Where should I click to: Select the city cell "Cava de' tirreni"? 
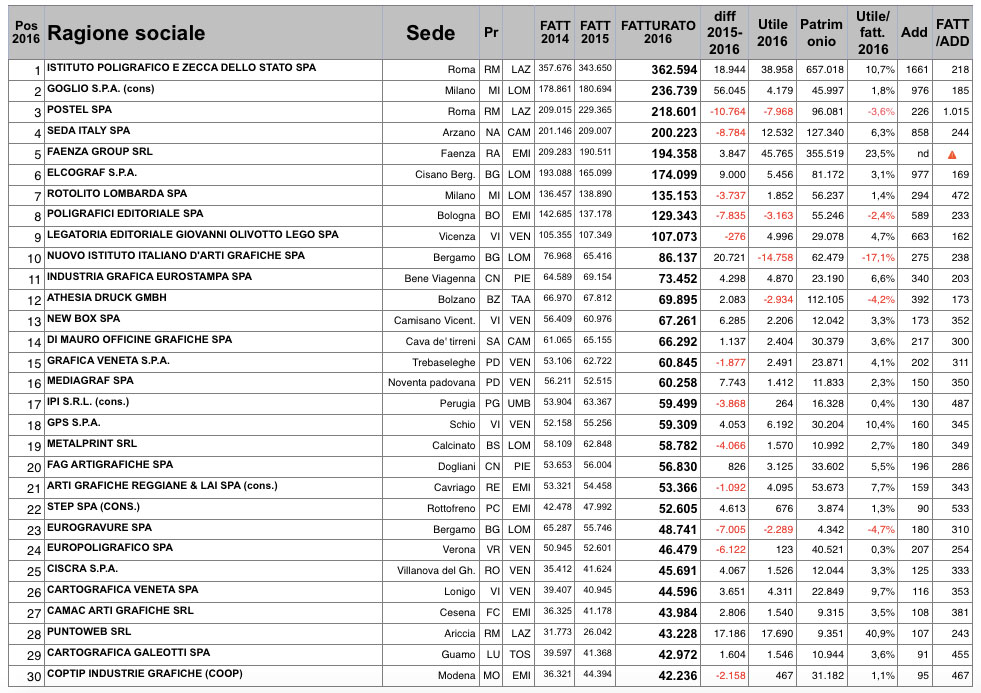coord(440,341)
